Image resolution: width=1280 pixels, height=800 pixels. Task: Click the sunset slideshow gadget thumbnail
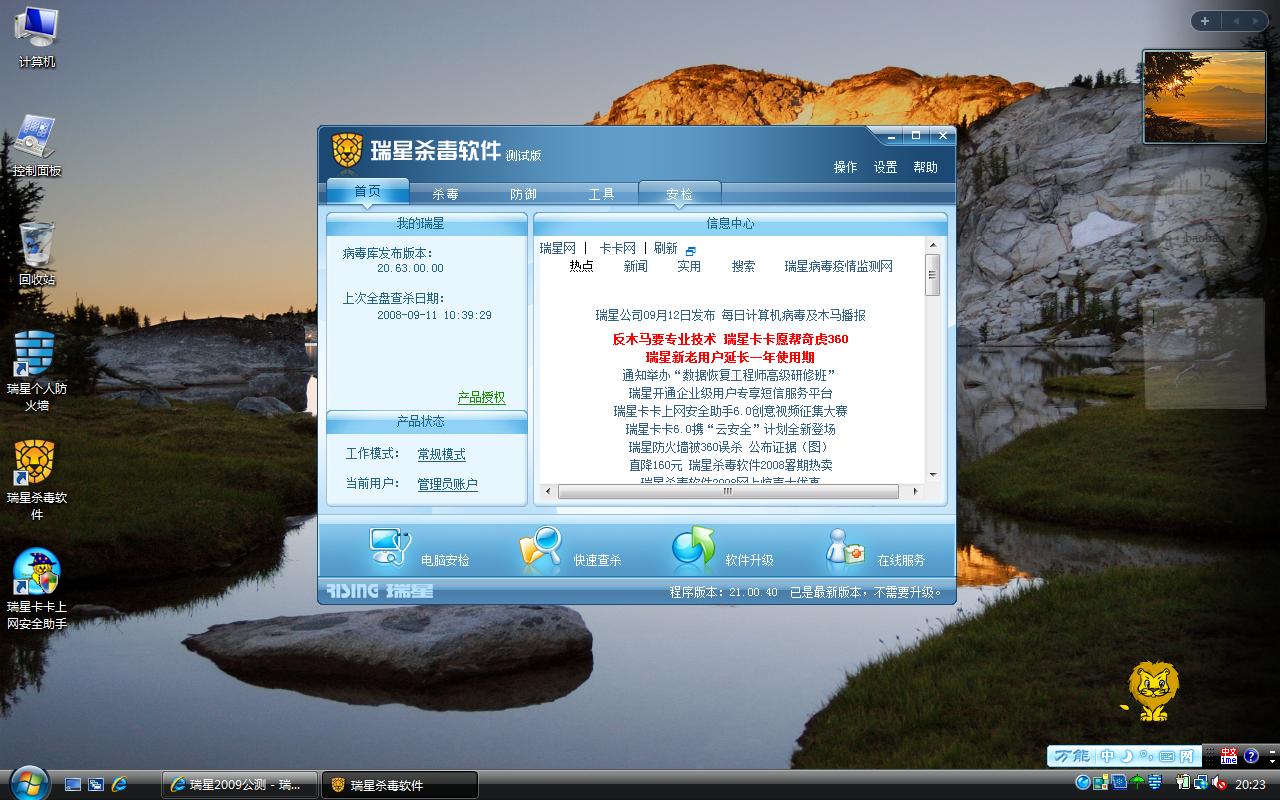tap(1203, 97)
